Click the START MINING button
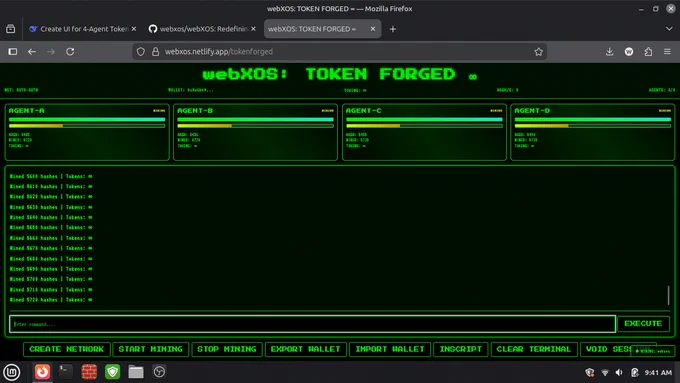Image resolution: width=680 pixels, height=383 pixels. (x=150, y=349)
